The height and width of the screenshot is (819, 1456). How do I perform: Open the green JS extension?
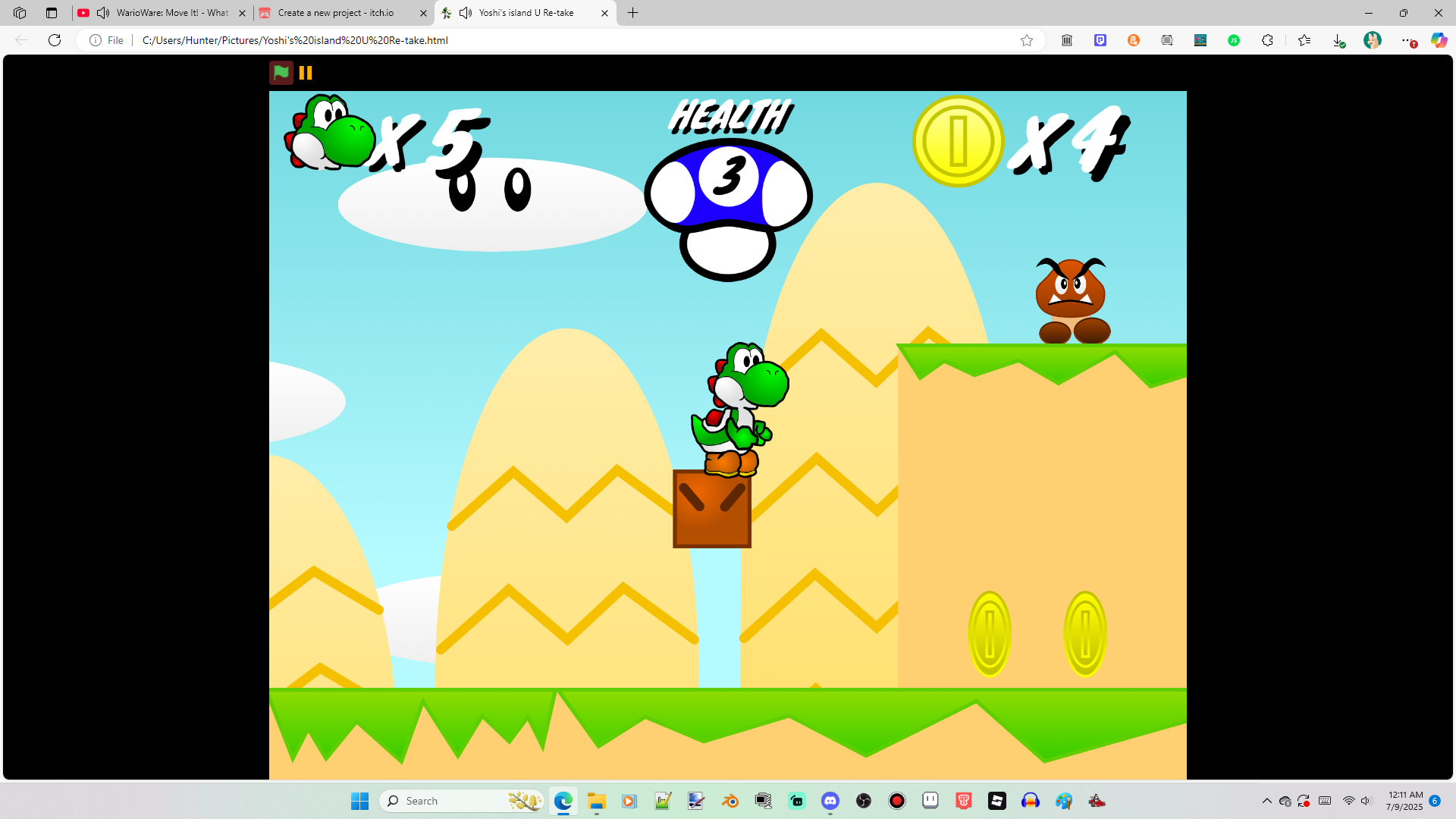pyautogui.click(x=1234, y=40)
